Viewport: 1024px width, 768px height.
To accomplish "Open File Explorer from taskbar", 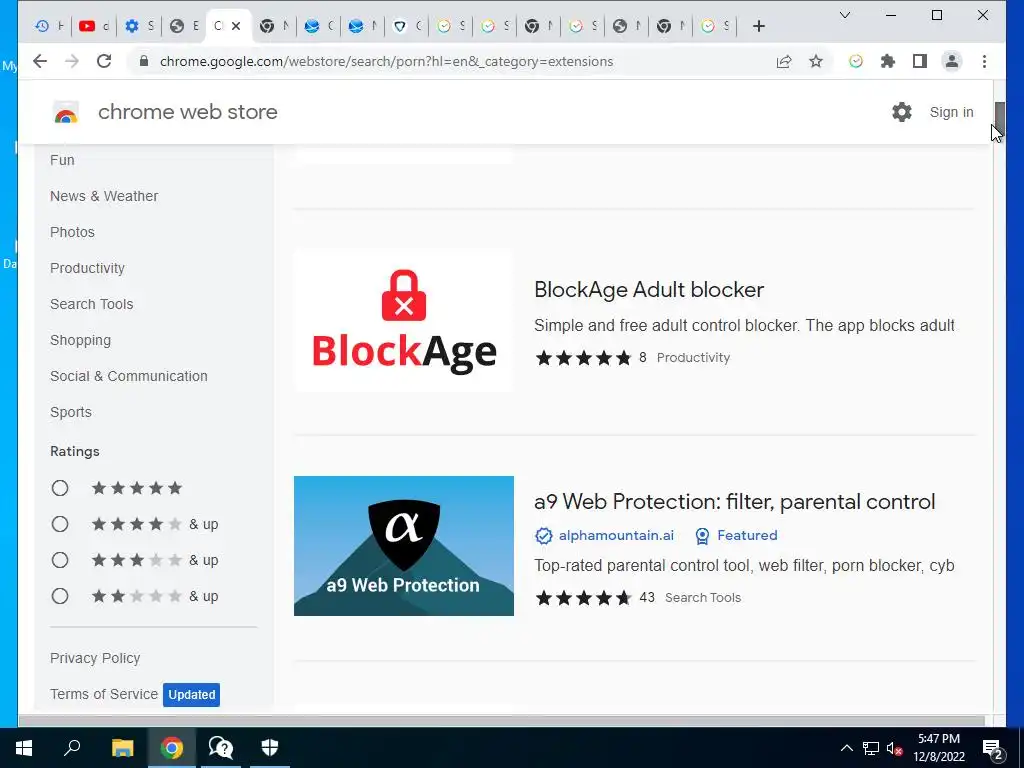I will (x=122, y=748).
